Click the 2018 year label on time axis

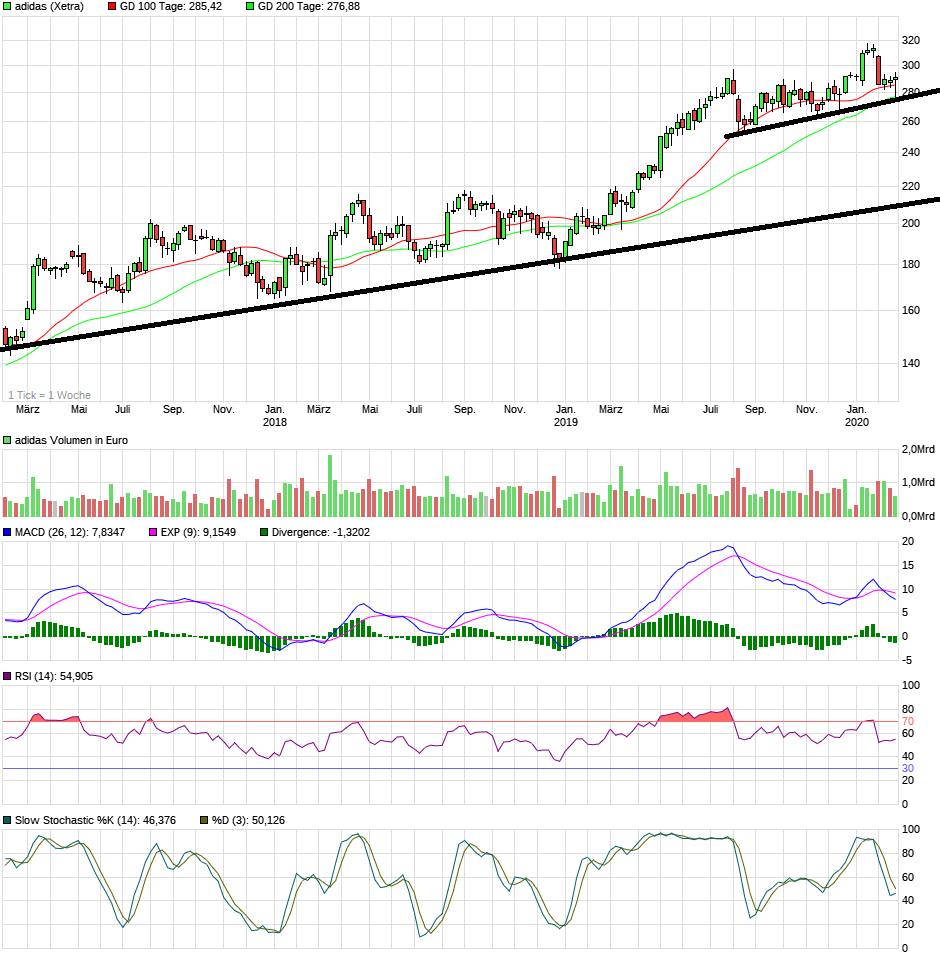coord(275,422)
